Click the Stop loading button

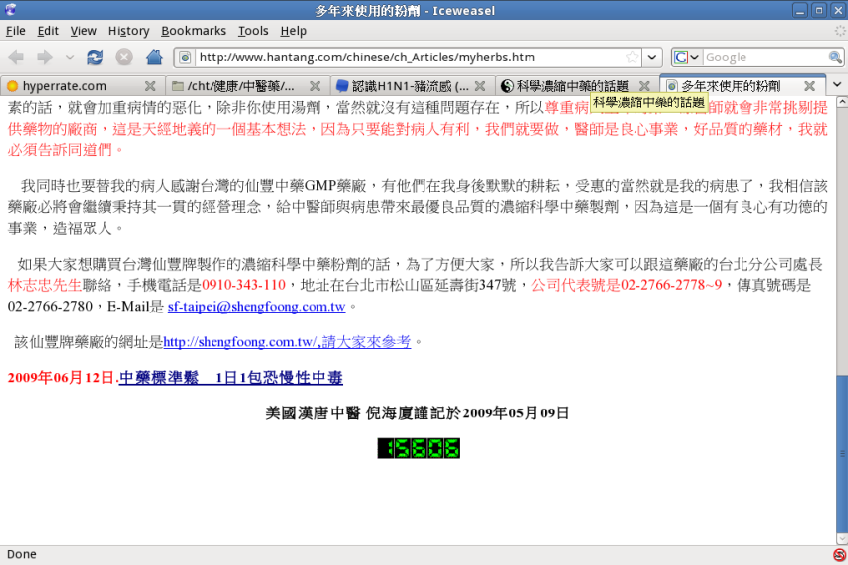pos(124,57)
